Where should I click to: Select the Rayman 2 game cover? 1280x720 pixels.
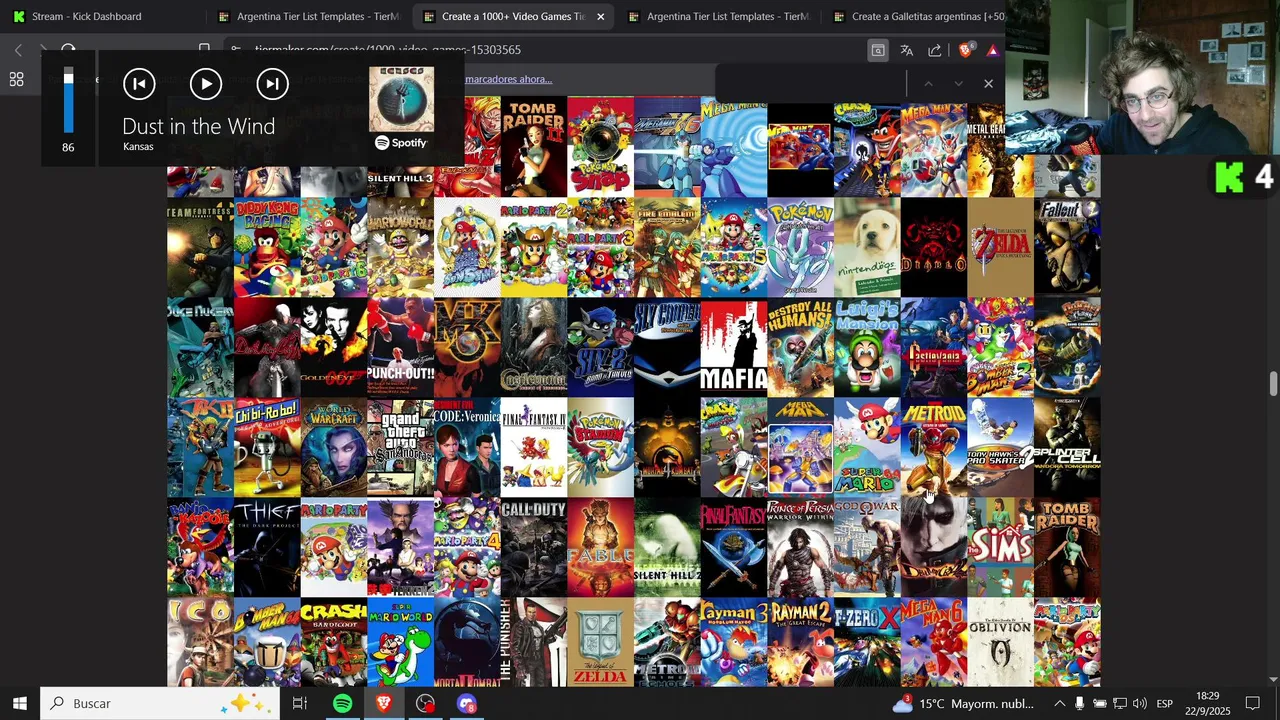pyautogui.click(x=800, y=642)
